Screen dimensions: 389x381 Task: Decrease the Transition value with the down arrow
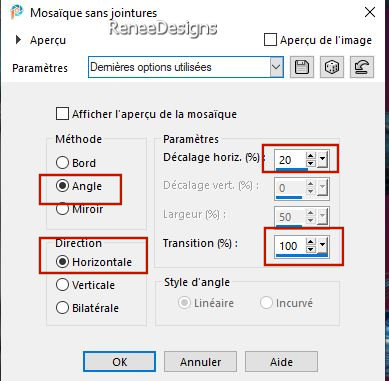(311, 249)
